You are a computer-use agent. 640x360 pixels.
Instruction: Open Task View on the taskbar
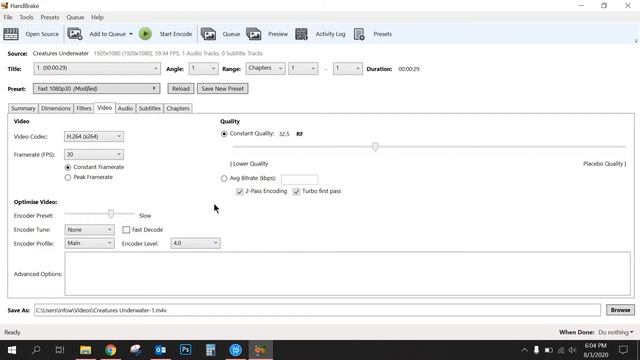click(60, 350)
